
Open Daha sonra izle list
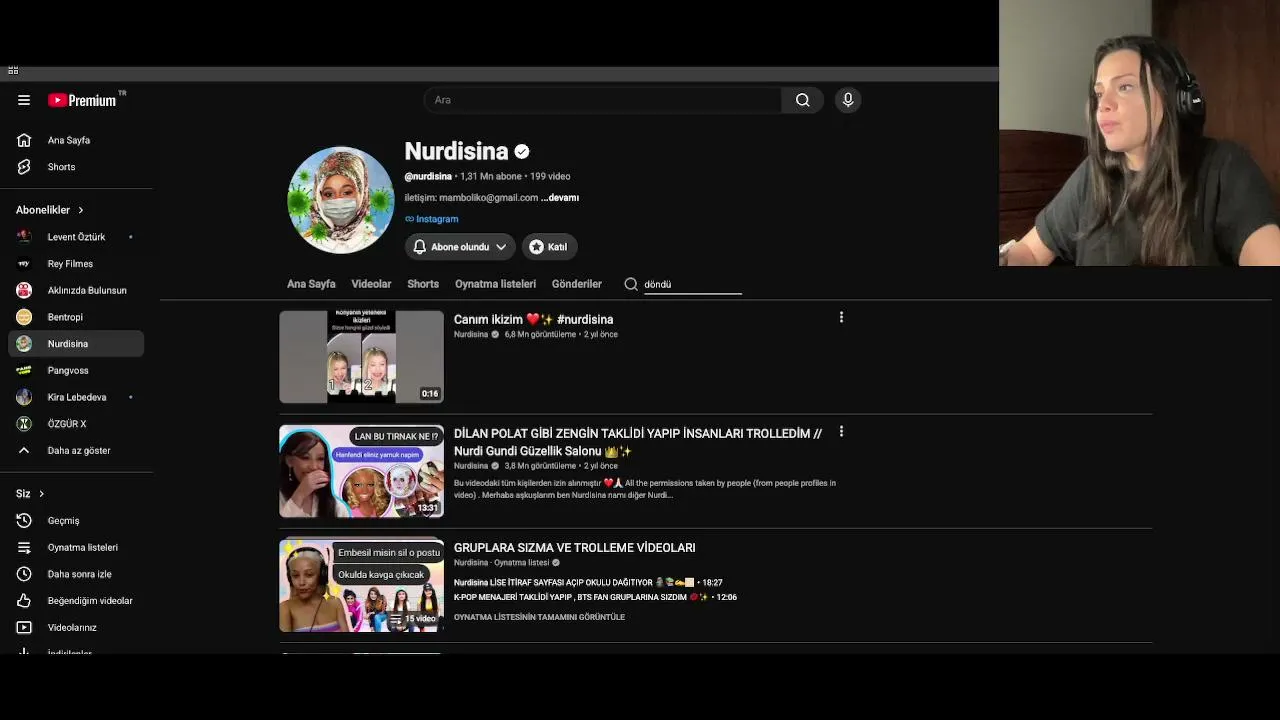[76, 574]
